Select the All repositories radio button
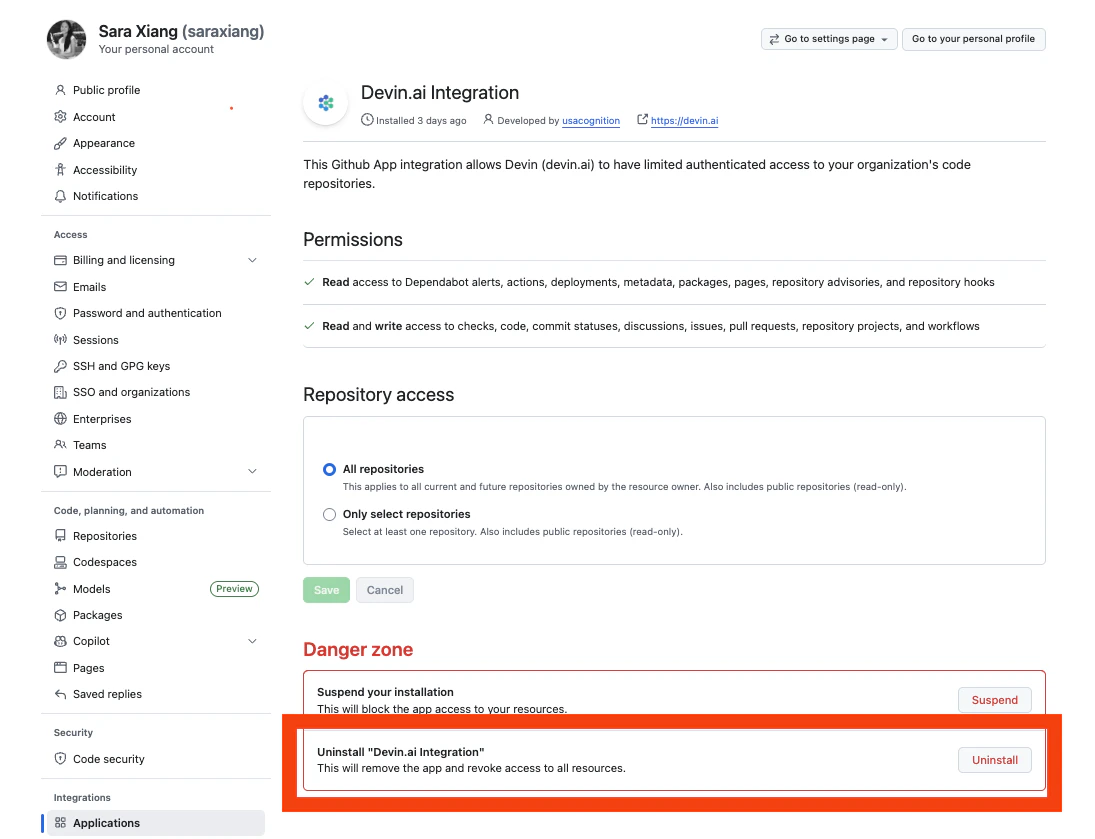 pyautogui.click(x=329, y=469)
